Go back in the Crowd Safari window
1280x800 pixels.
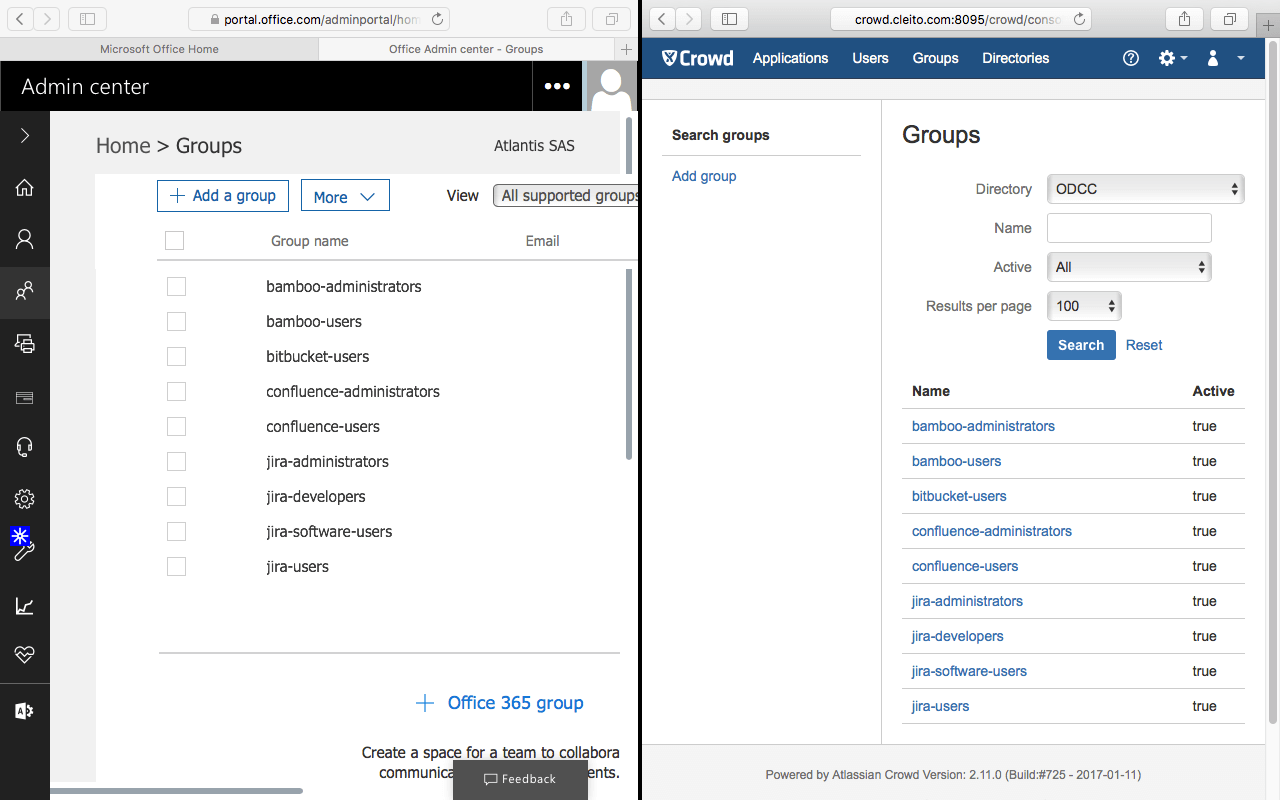point(662,18)
